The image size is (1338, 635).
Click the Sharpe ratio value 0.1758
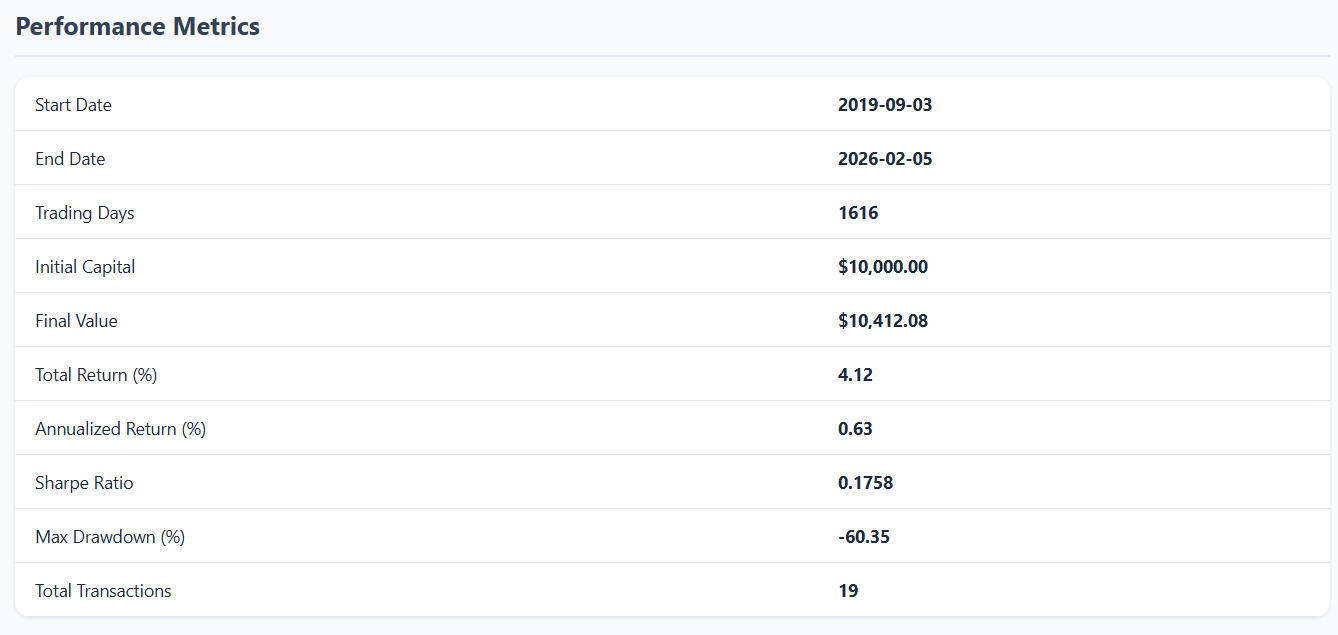pos(865,483)
